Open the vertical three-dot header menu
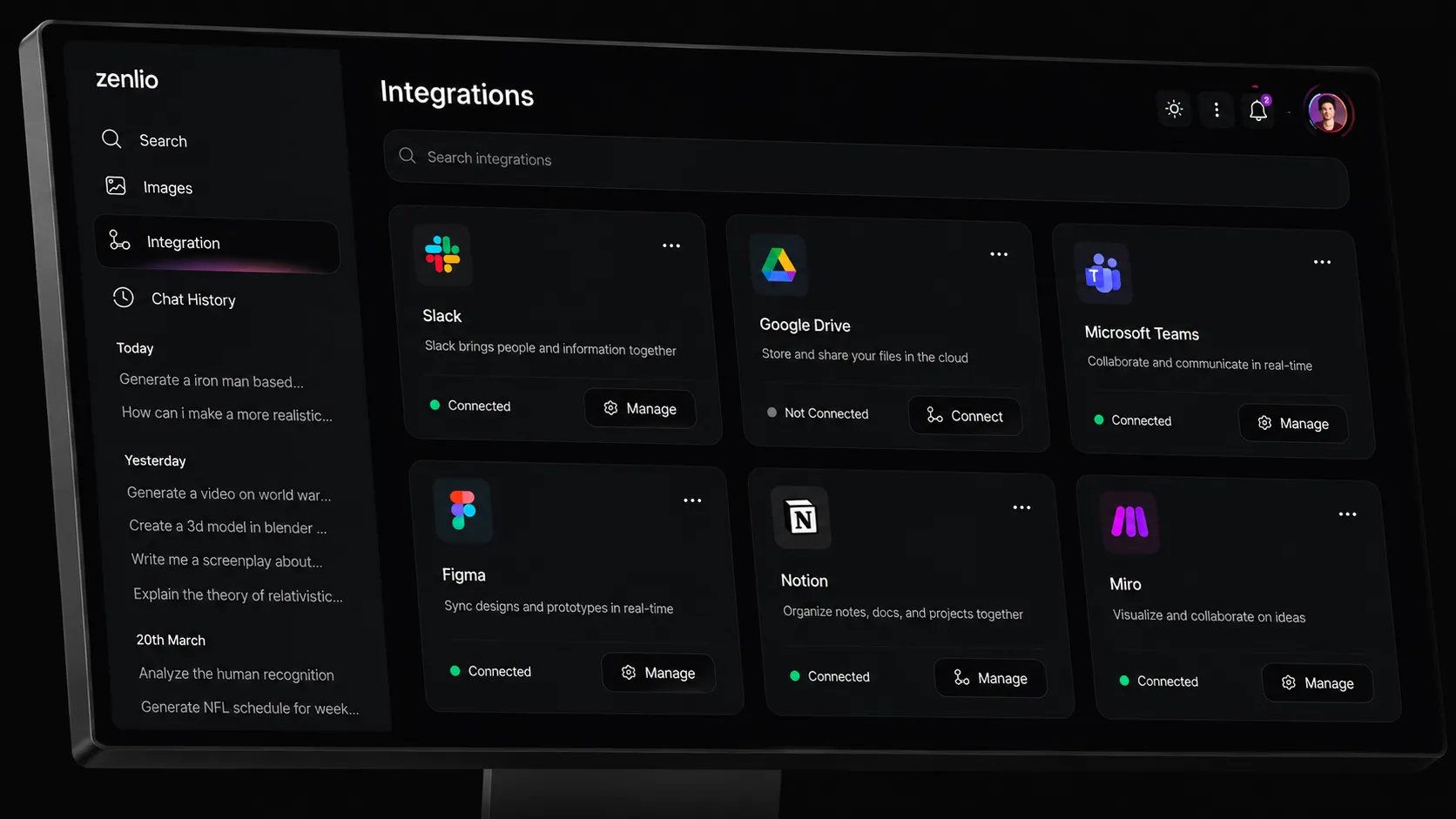The image size is (1456, 819). (1217, 110)
